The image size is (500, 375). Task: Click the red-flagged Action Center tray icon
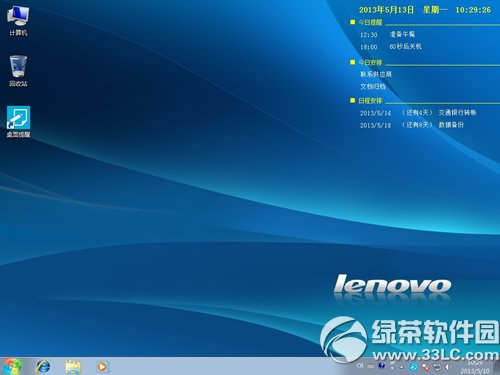click(x=426, y=367)
